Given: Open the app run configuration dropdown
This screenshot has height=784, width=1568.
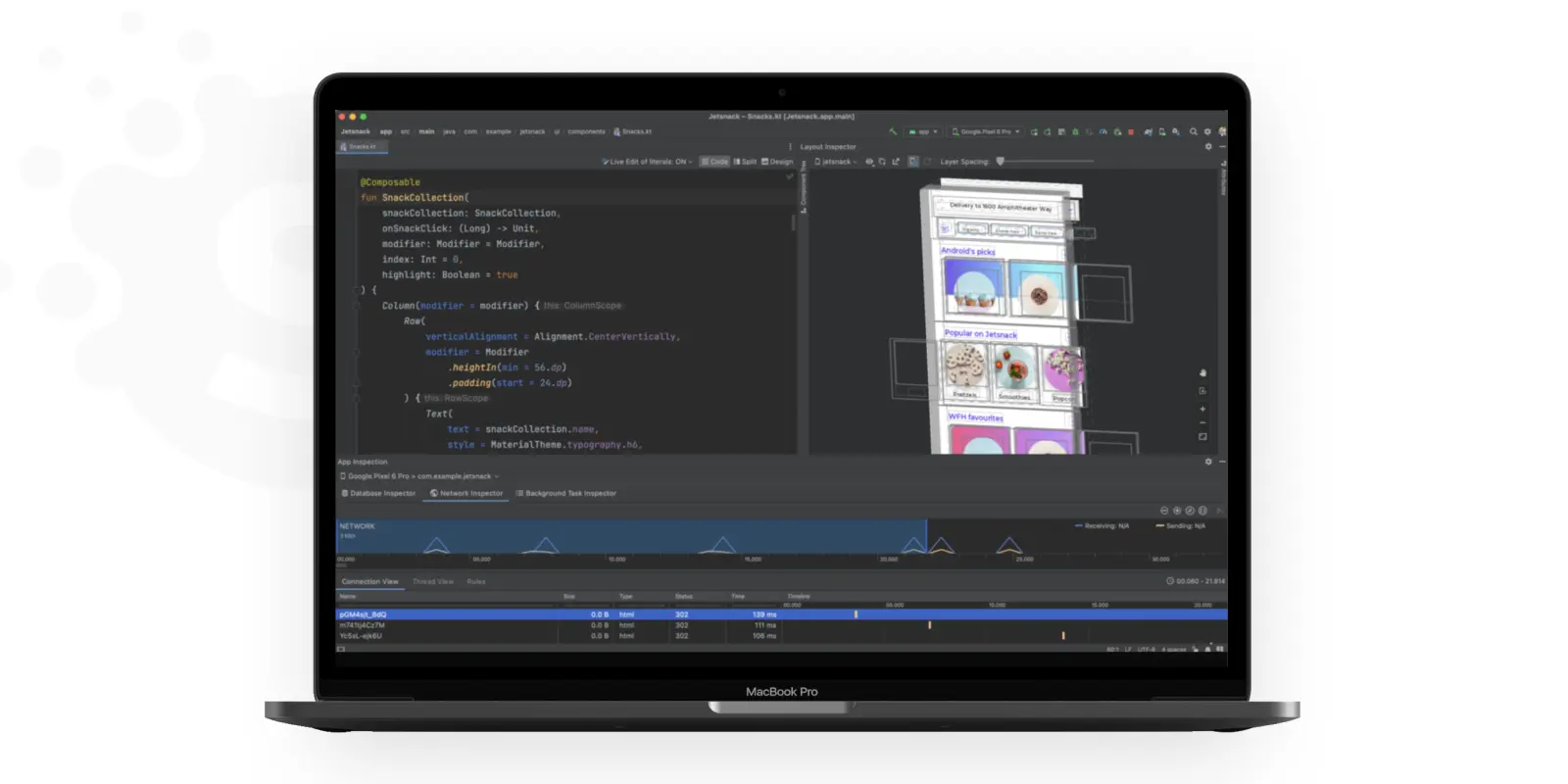Looking at the screenshot, I should pyautogui.click(x=923, y=131).
